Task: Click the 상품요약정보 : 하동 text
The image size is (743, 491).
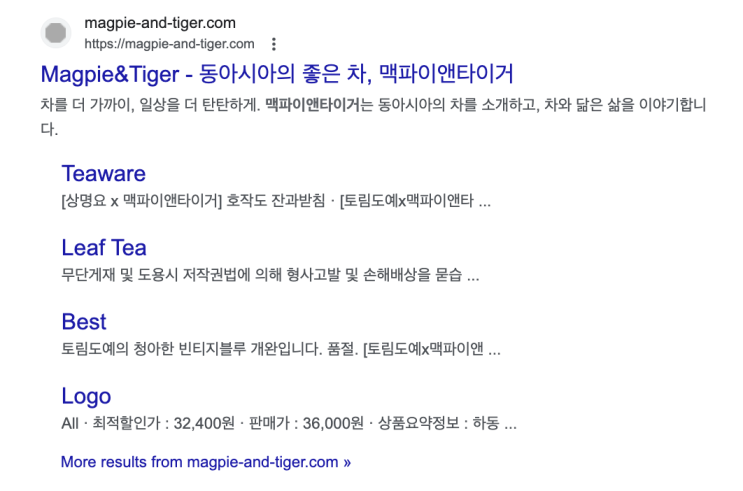Action: point(446,423)
